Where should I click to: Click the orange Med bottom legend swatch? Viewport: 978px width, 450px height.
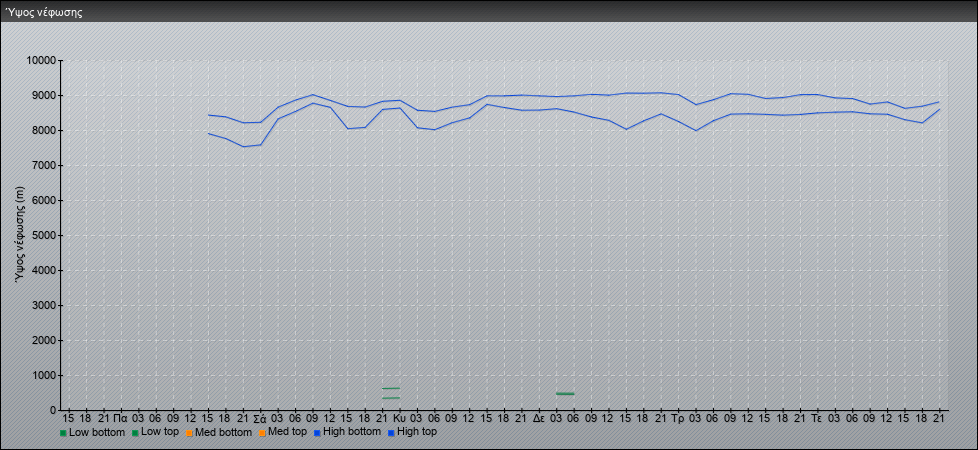pyautogui.click(x=189, y=433)
